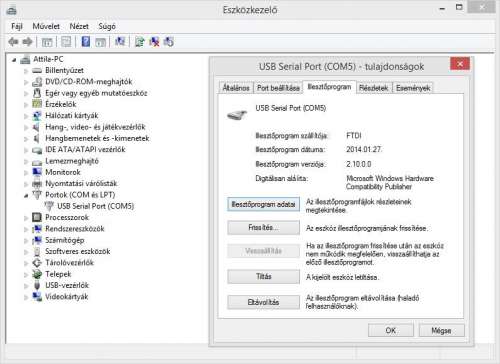Viewport: 500px width, 364px height.
Task: Click the Forward arrow toolbar icon
Action: [x=27, y=42]
